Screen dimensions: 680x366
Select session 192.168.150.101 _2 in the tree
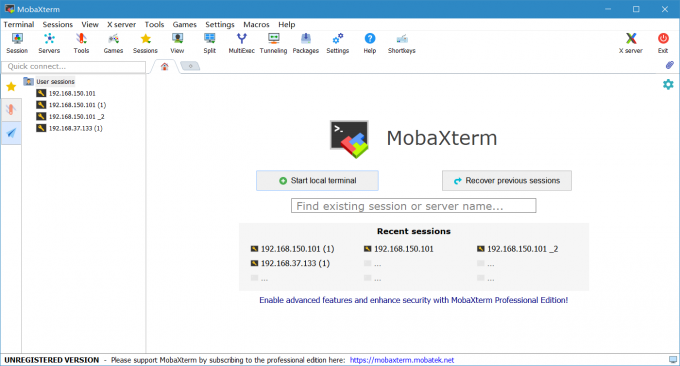point(70,117)
